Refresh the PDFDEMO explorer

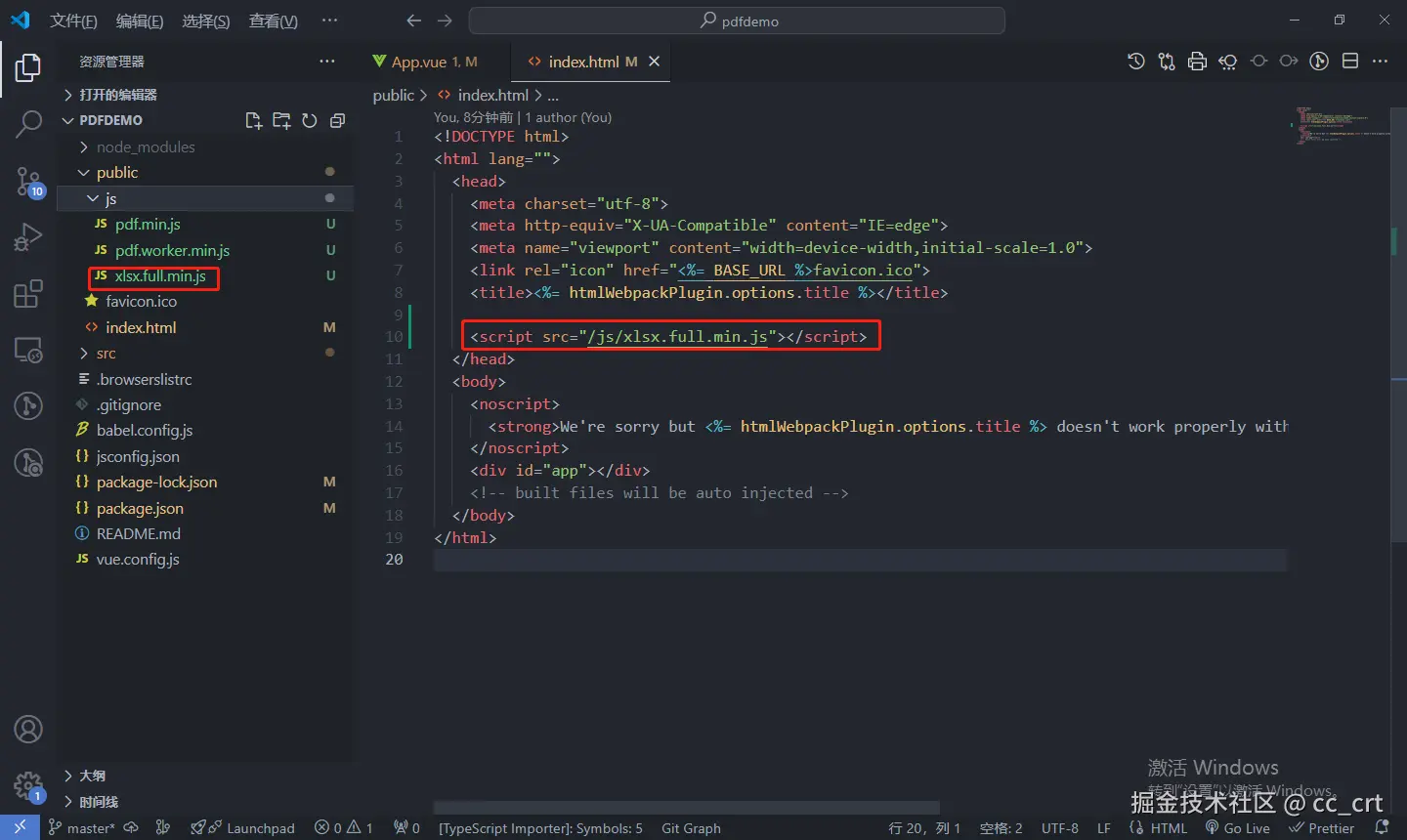click(310, 120)
